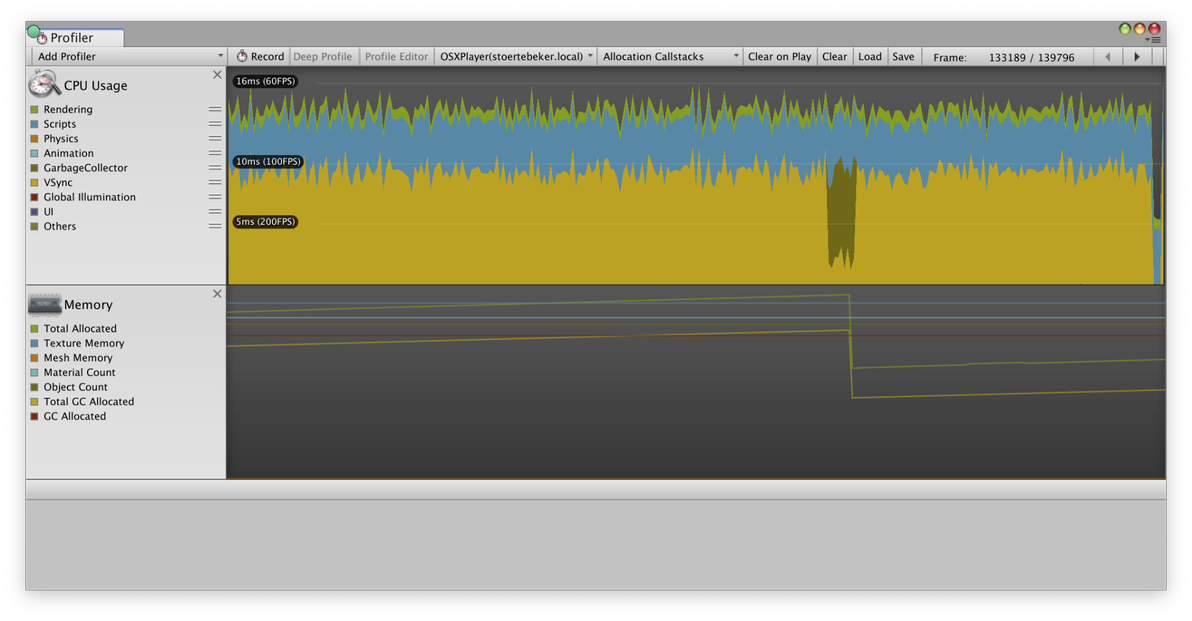The image size is (1192, 621).
Task: Select the garbage collection spike in CPU chart
Action: coord(842,213)
